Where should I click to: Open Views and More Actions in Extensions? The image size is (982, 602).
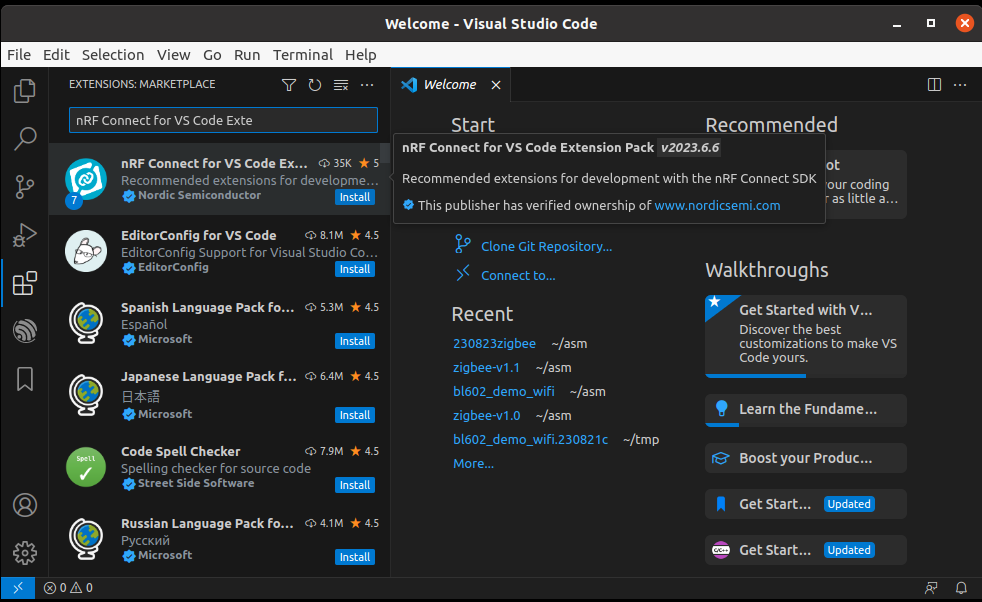[x=367, y=85]
